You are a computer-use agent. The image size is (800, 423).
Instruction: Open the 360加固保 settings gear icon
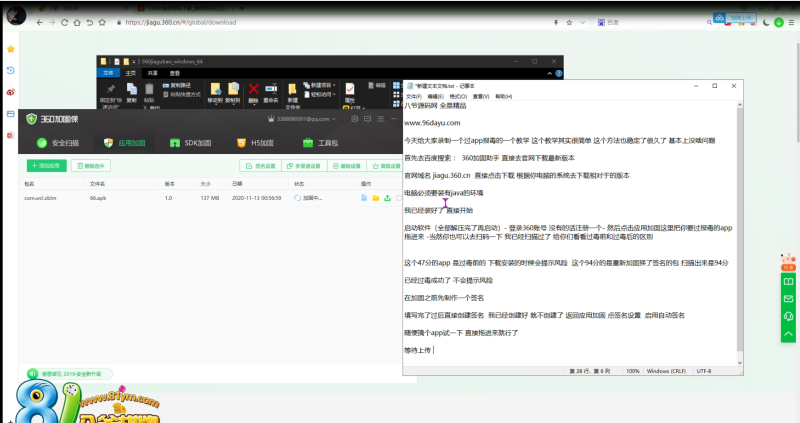pos(355,119)
